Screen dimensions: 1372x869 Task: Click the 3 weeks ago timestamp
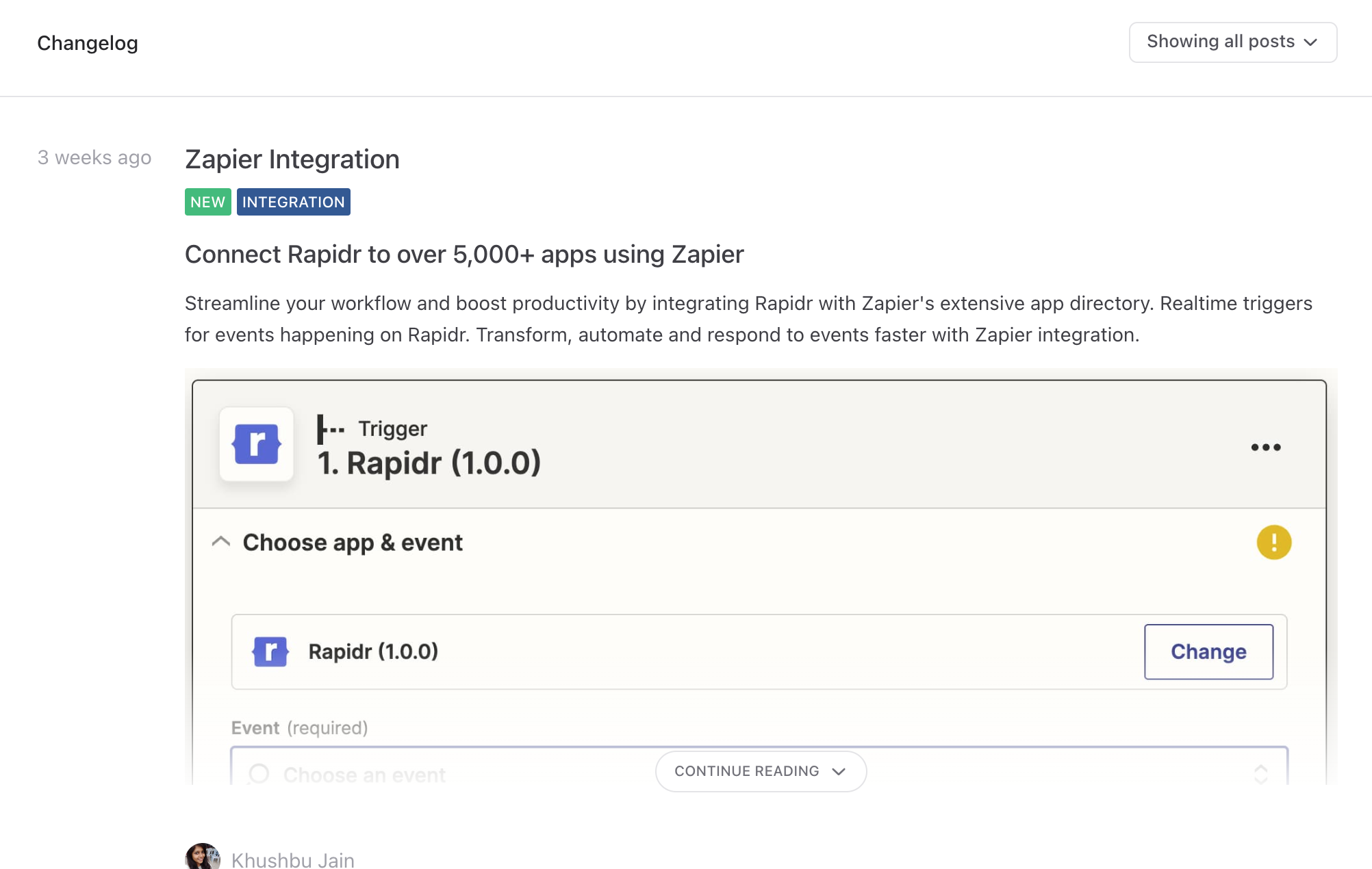pos(94,157)
